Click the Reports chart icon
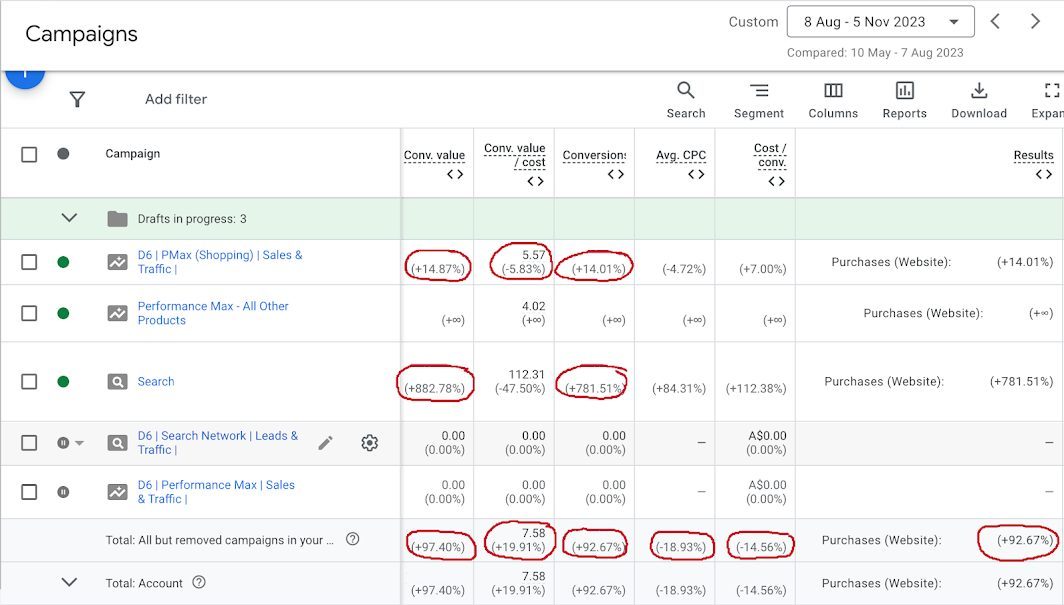The height and width of the screenshot is (605, 1064). point(905,91)
